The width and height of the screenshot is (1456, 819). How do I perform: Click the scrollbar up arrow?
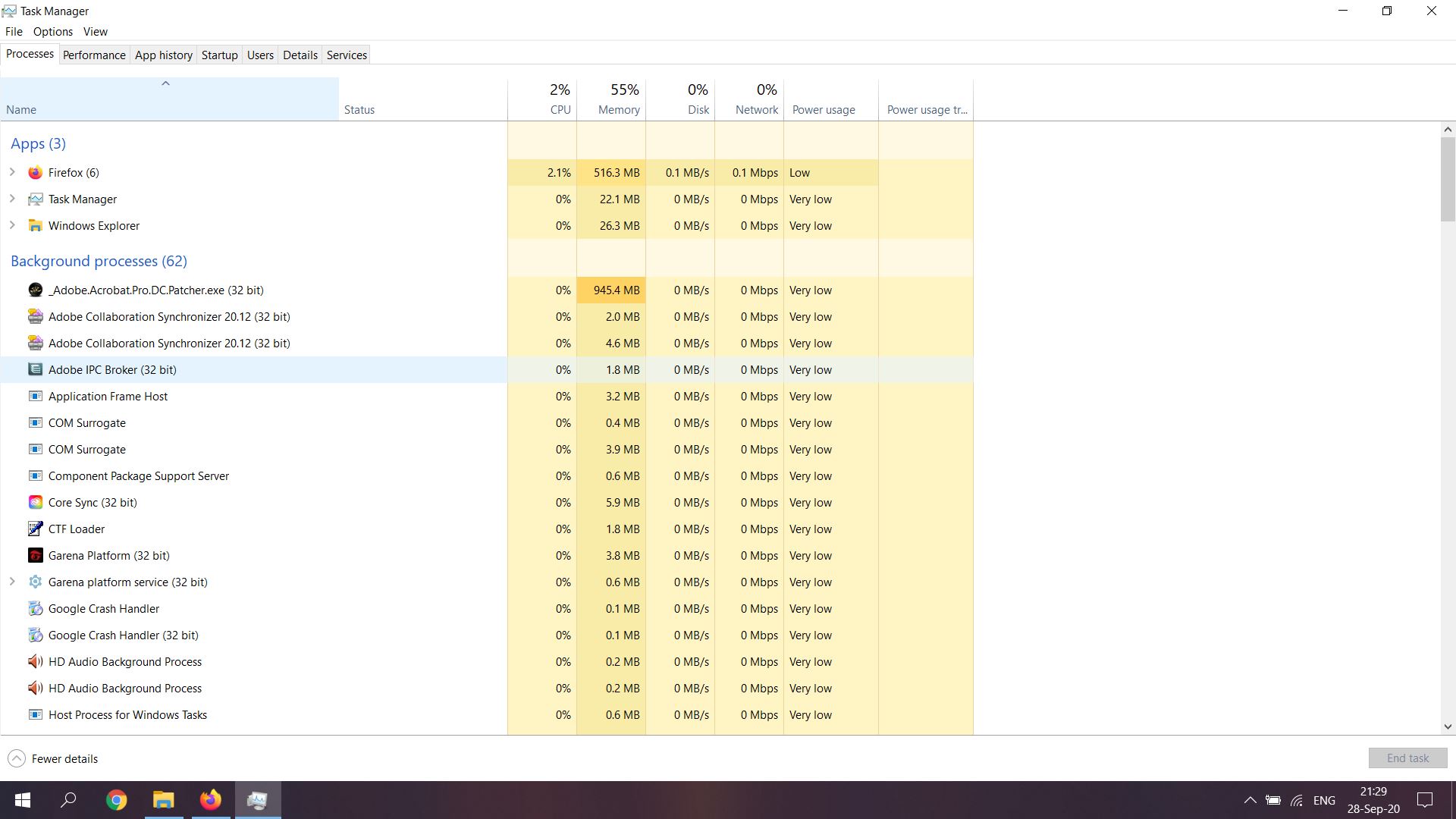point(1448,130)
